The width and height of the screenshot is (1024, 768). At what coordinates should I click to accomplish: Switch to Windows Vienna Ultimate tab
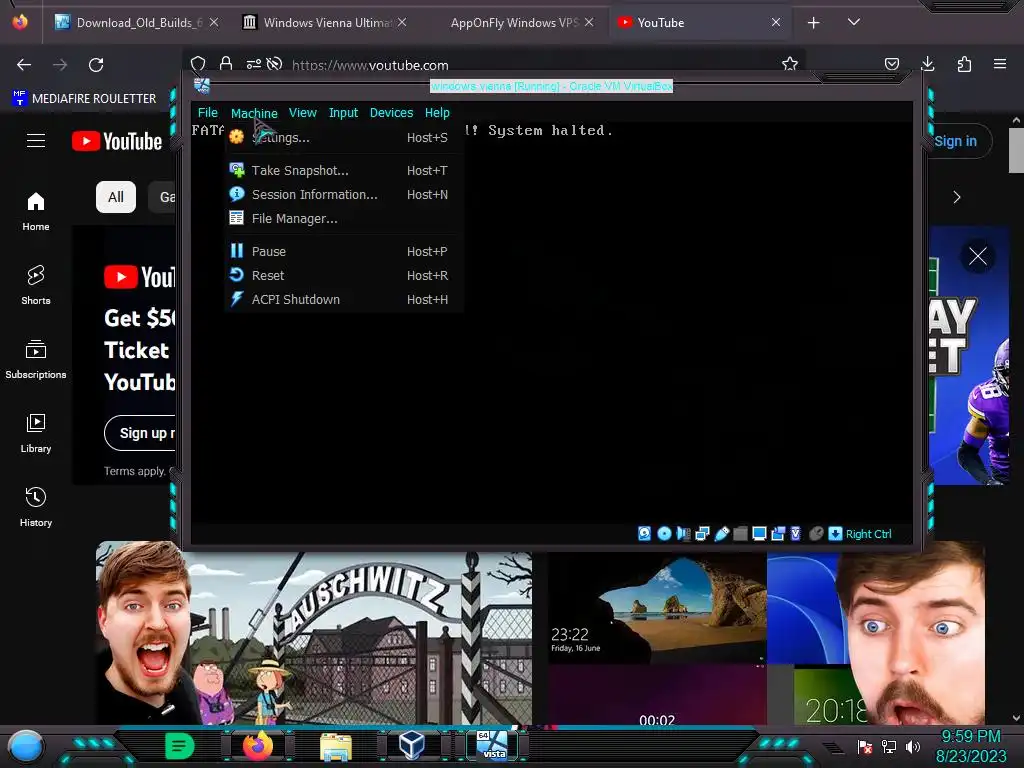[x=324, y=23]
